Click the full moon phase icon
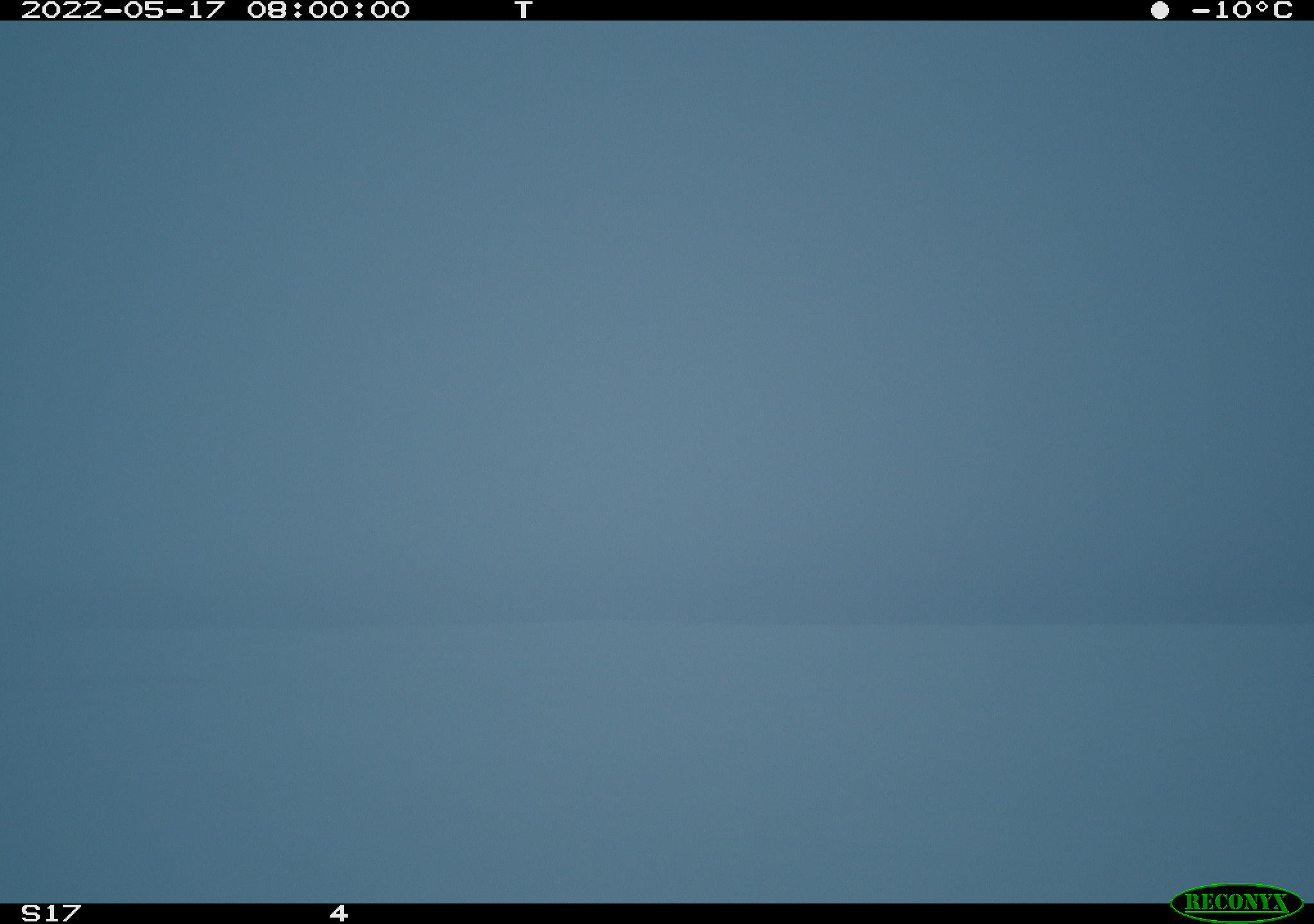1314x924 pixels. click(1159, 10)
